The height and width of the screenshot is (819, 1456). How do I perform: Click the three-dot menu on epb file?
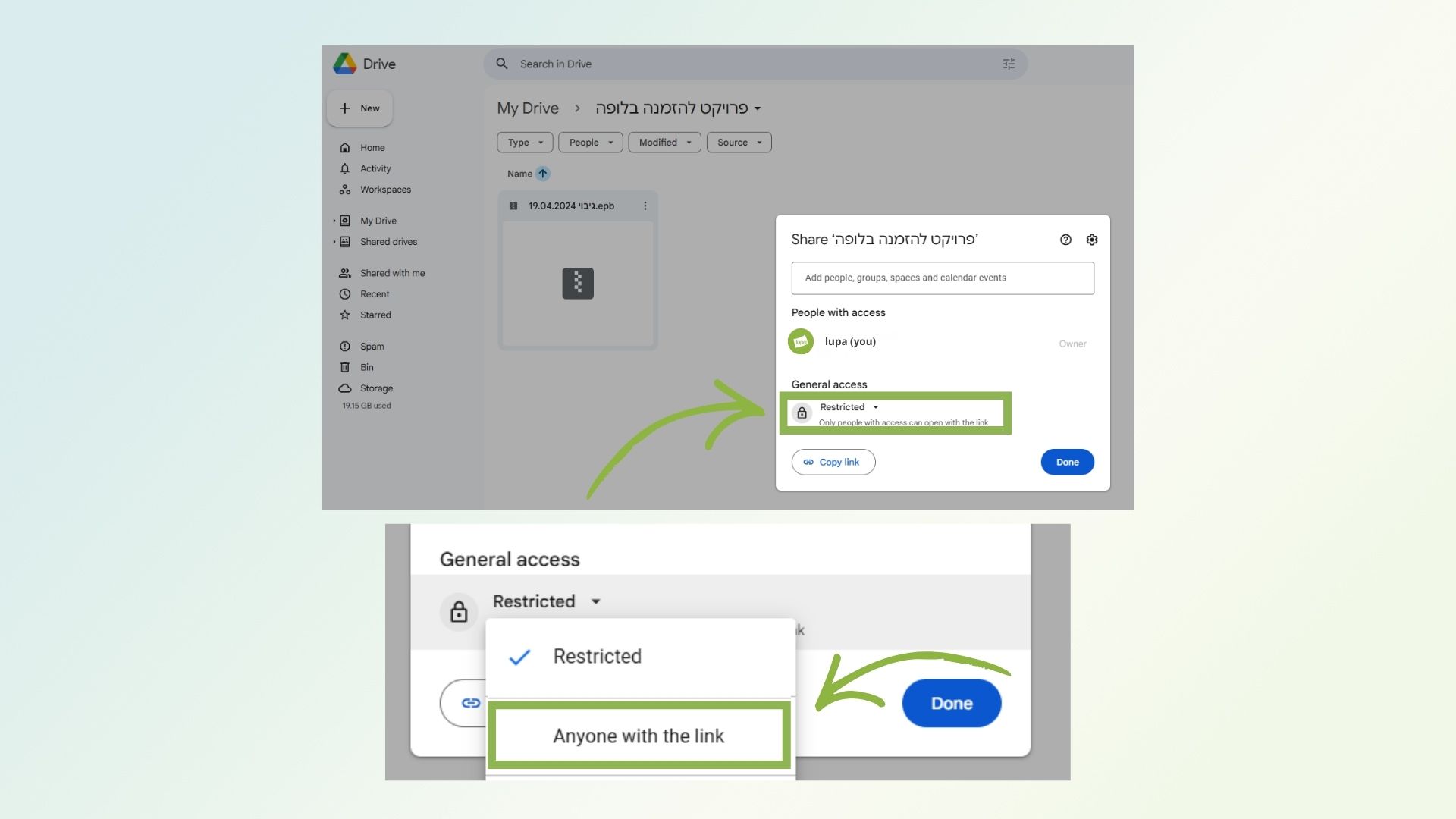[x=645, y=206]
